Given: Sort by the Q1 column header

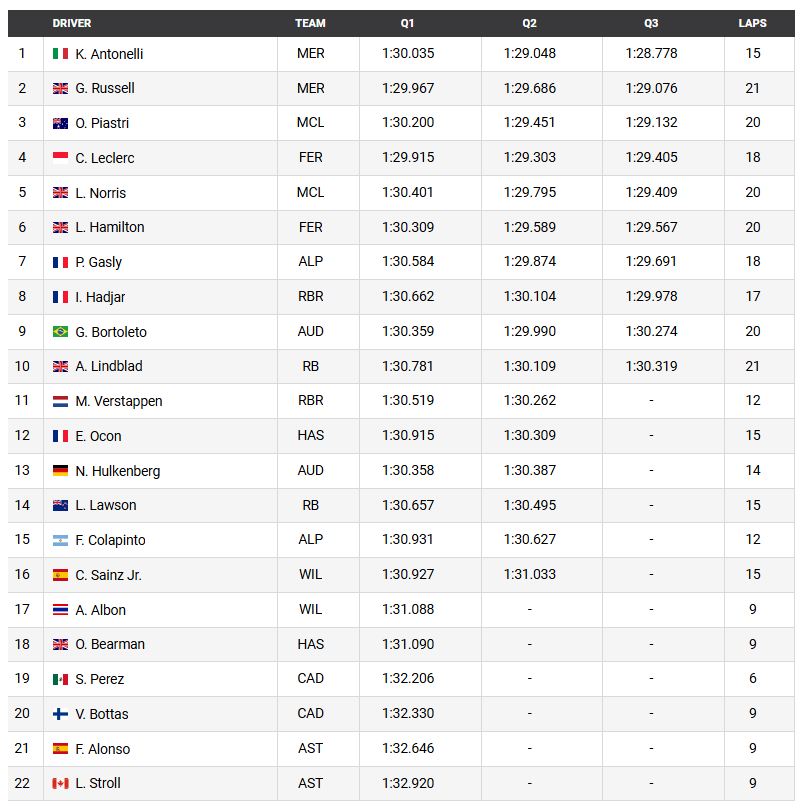Looking at the screenshot, I should [407, 23].
